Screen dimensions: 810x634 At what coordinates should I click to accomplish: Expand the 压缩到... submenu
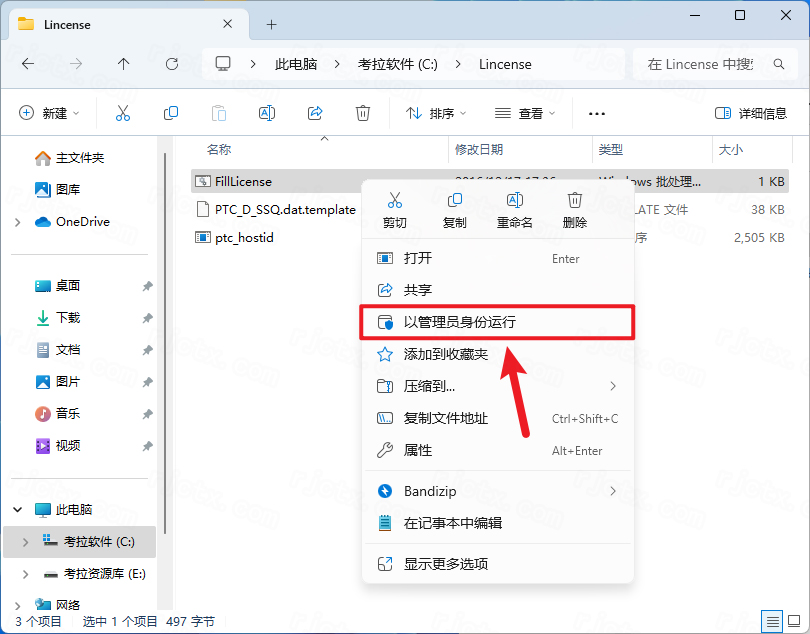[x=613, y=386]
